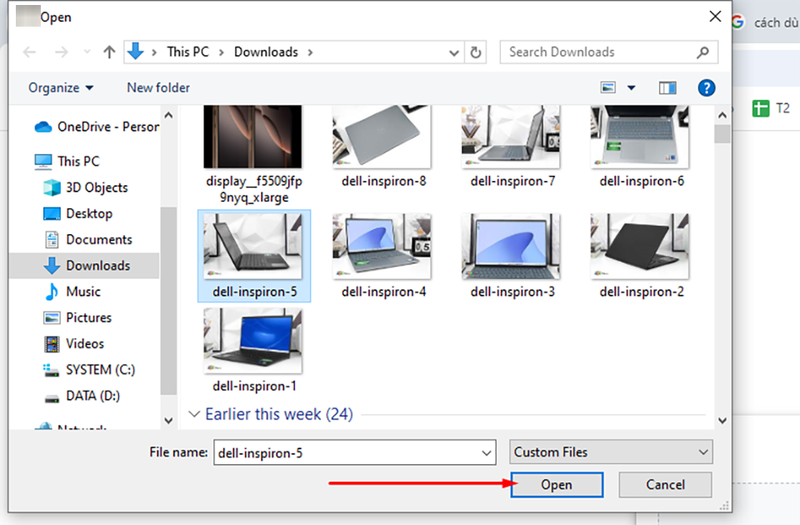800x525 pixels.
Task: Collapse the Earlier this week group
Action: click(194, 414)
